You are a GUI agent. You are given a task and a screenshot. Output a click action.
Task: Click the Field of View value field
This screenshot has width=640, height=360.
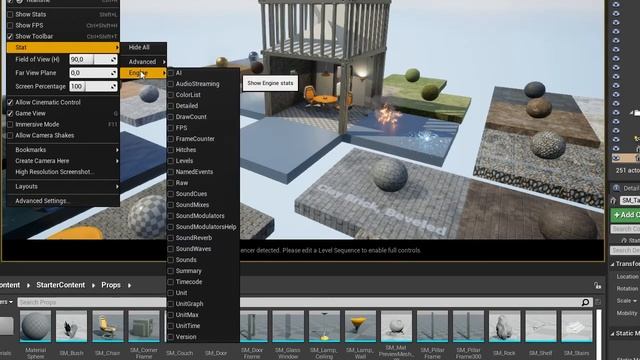(x=93, y=60)
